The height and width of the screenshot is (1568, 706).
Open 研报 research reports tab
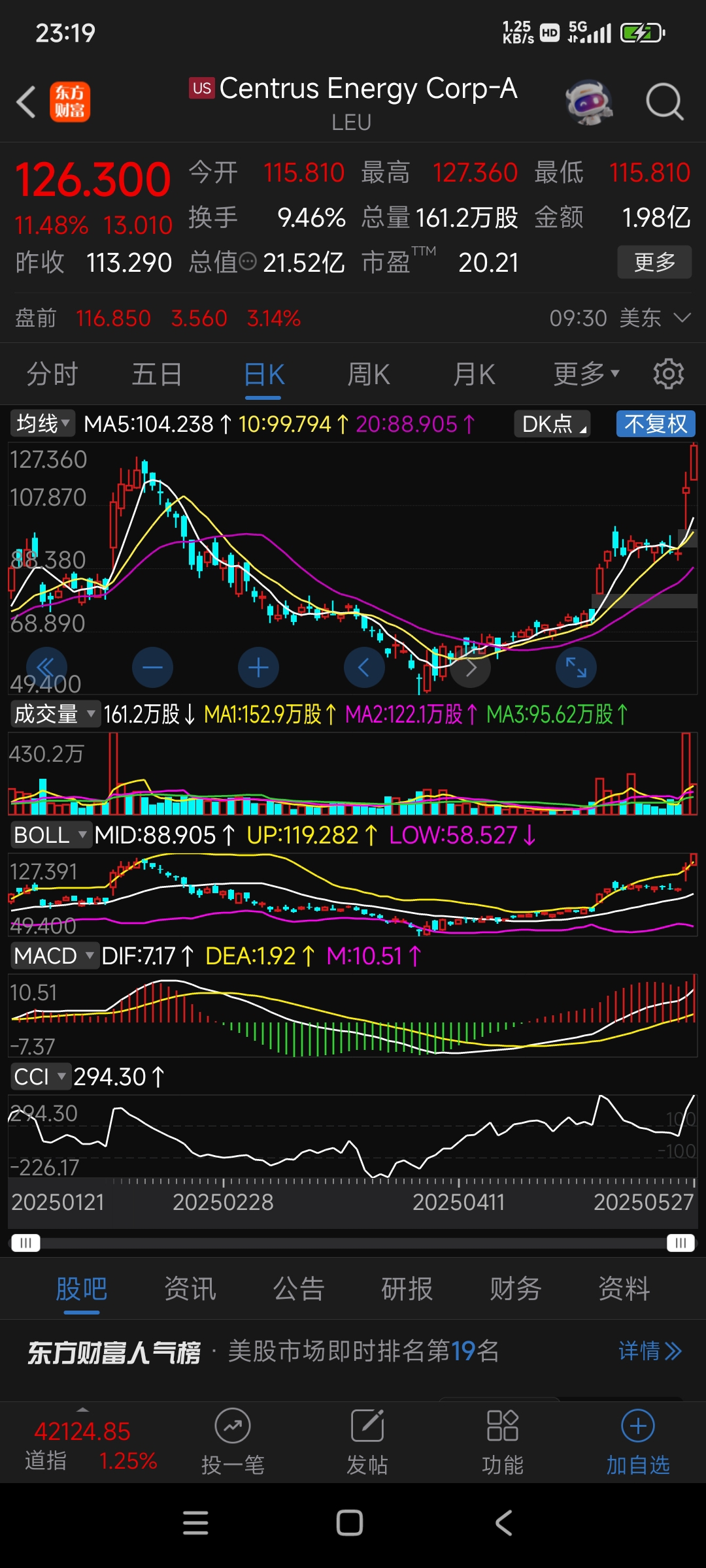pyautogui.click(x=407, y=1289)
